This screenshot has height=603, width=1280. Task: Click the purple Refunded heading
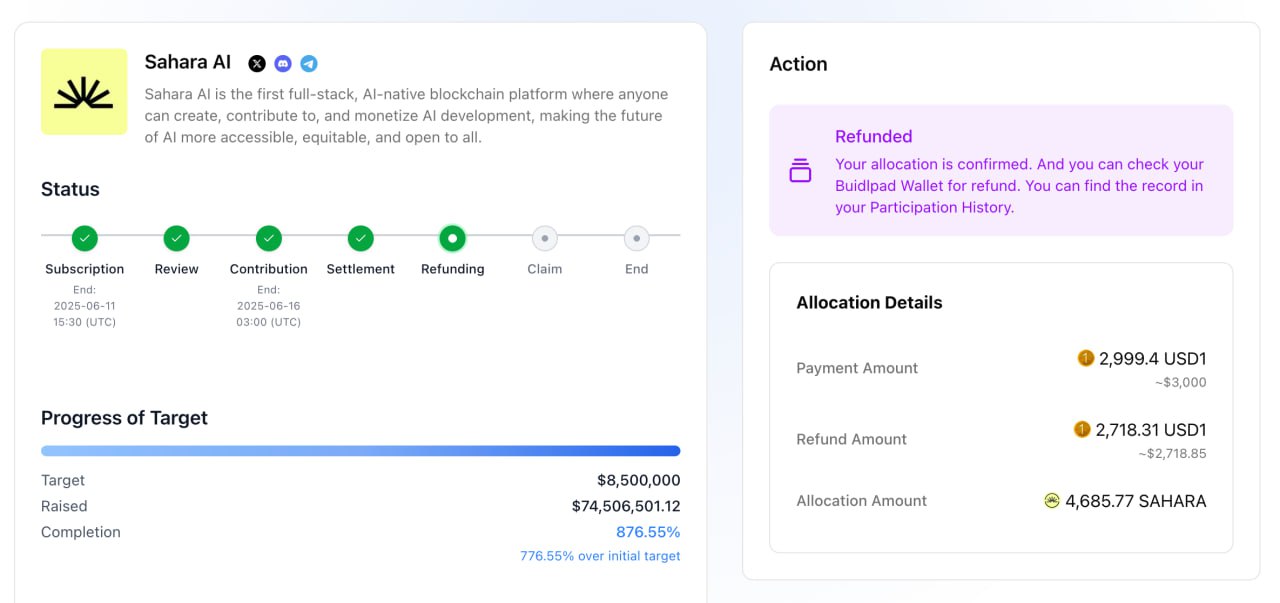(874, 136)
